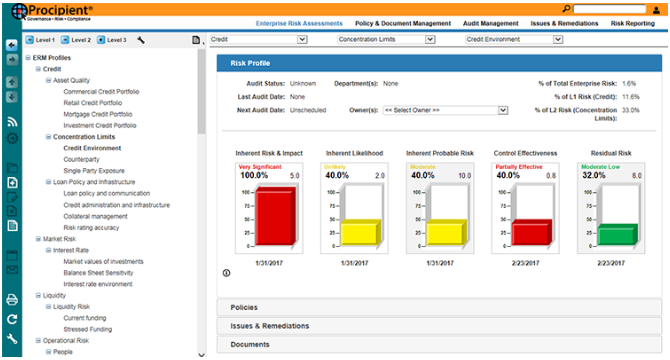The width and height of the screenshot is (670, 360).
Task: Select Counterparty in the profile tree
Action: (81, 159)
